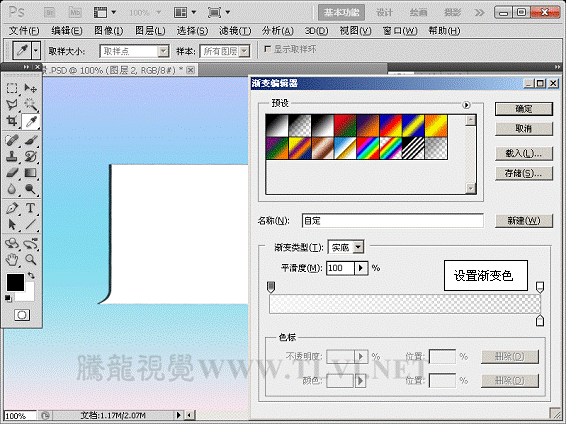
Task: Select the History Brush tool
Action: [x=30, y=157]
